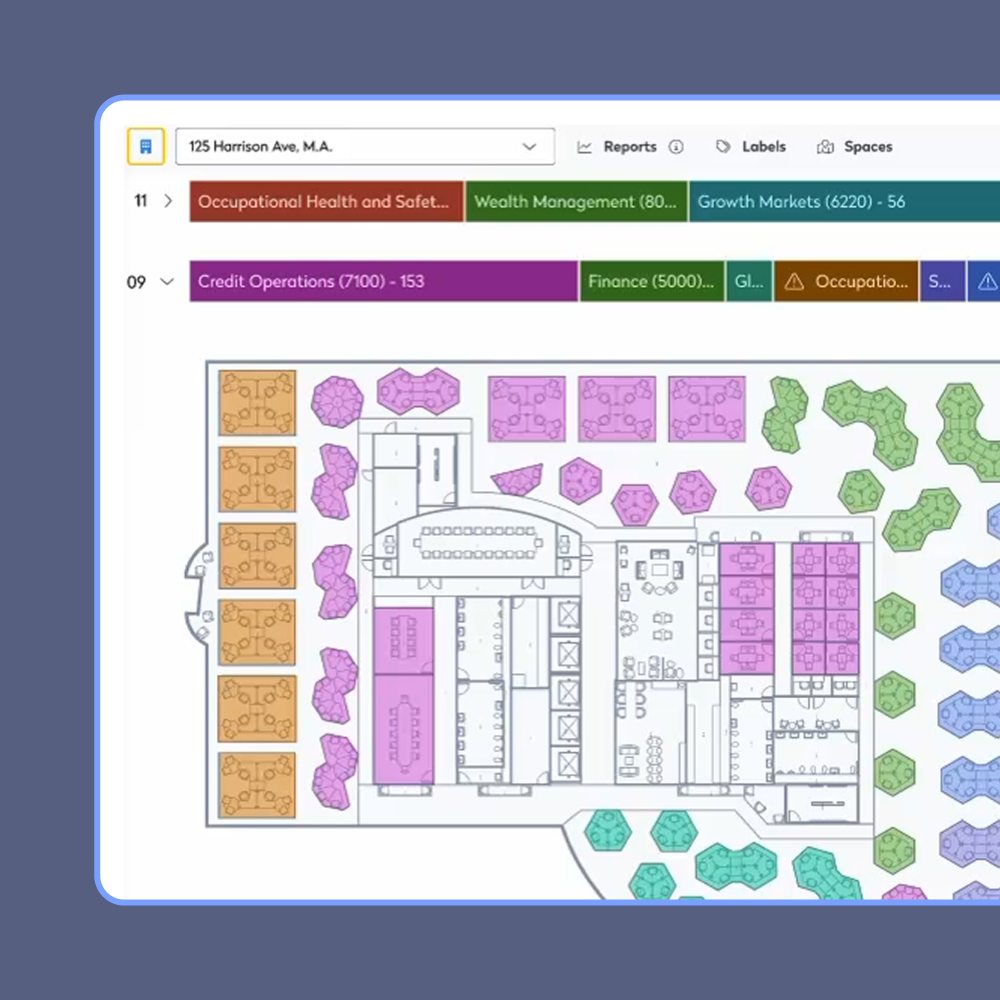This screenshot has width=1000, height=1000.
Task: Collapse floor 09 row
Action: [168, 282]
